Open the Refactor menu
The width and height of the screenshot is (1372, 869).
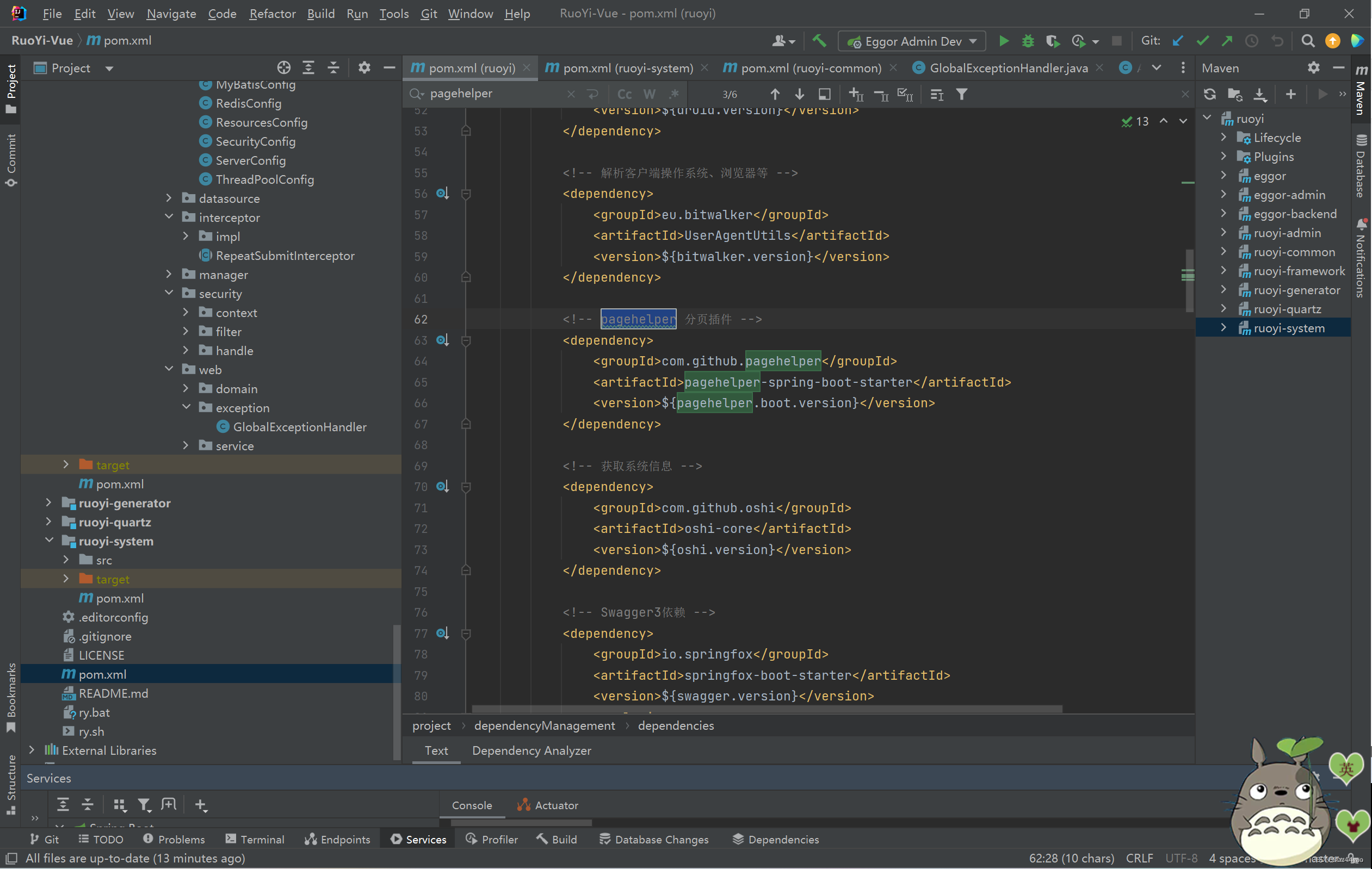tap(272, 14)
